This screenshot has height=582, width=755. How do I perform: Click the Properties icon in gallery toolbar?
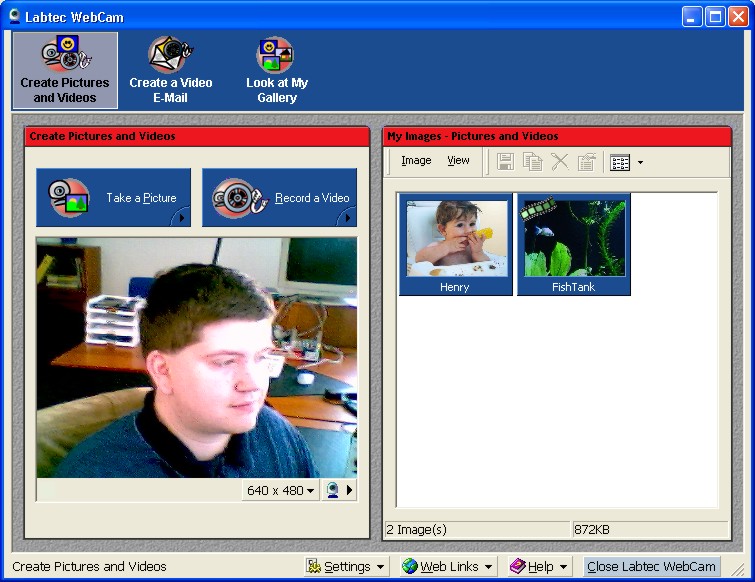click(x=586, y=162)
